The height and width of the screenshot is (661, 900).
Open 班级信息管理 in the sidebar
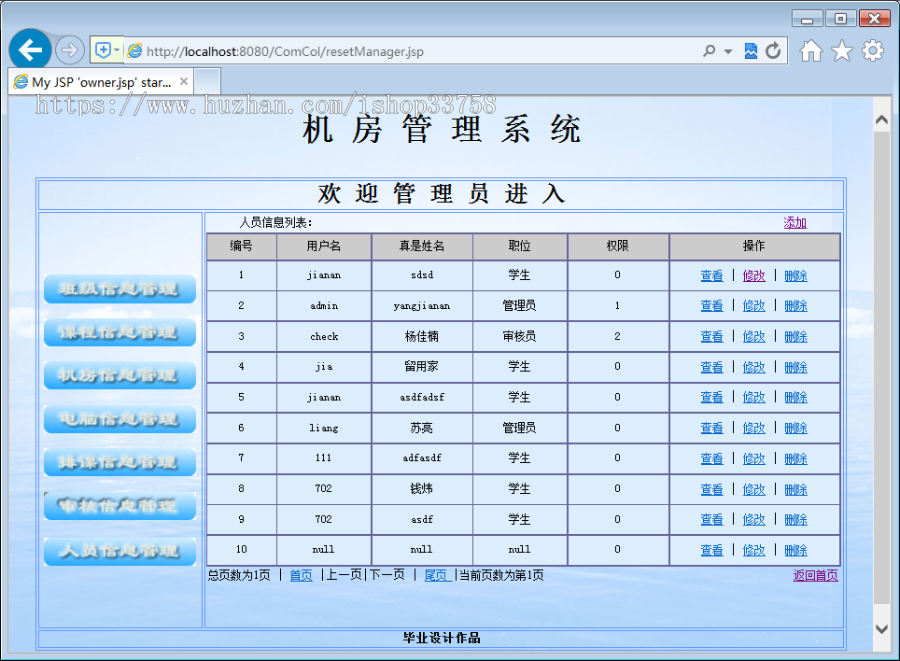[119, 289]
